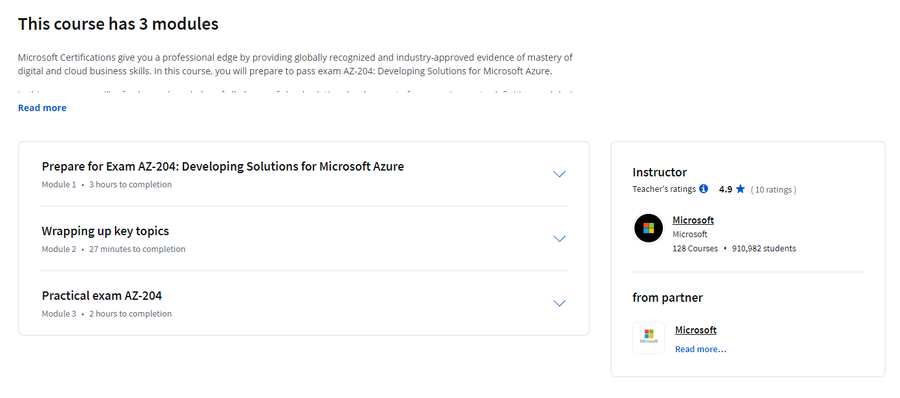Viewport: 900px width, 398px height.
Task: Expand the Practical exam AZ-204 chevron
Action: (559, 303)
